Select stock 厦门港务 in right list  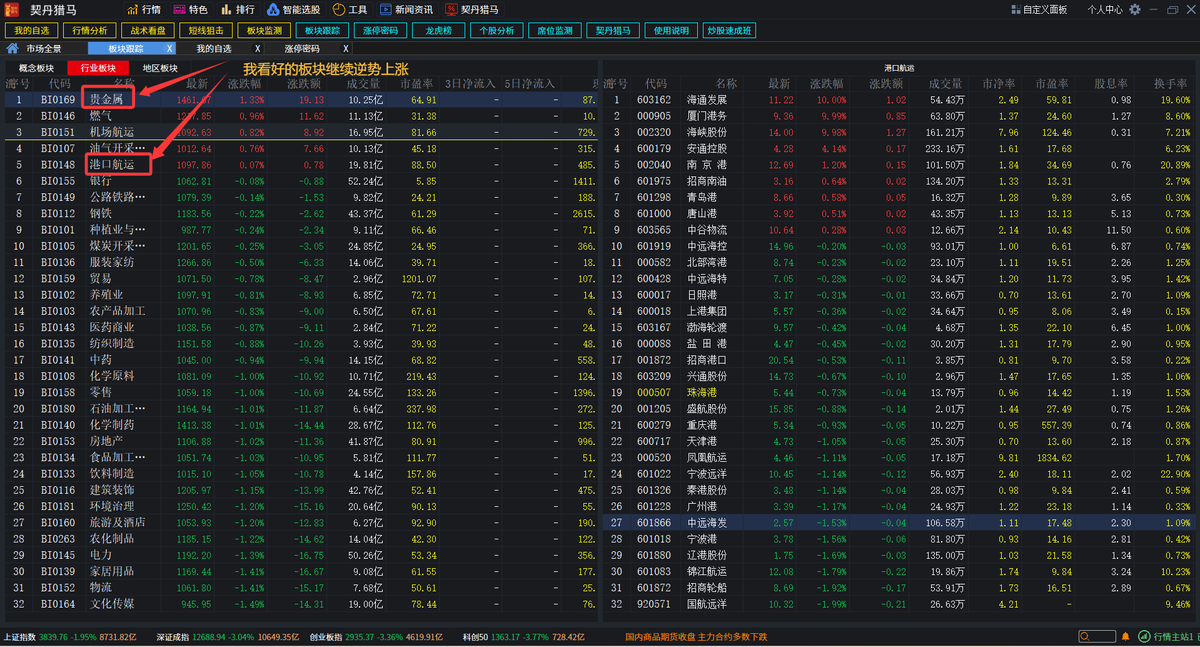[x=900, y=116]
